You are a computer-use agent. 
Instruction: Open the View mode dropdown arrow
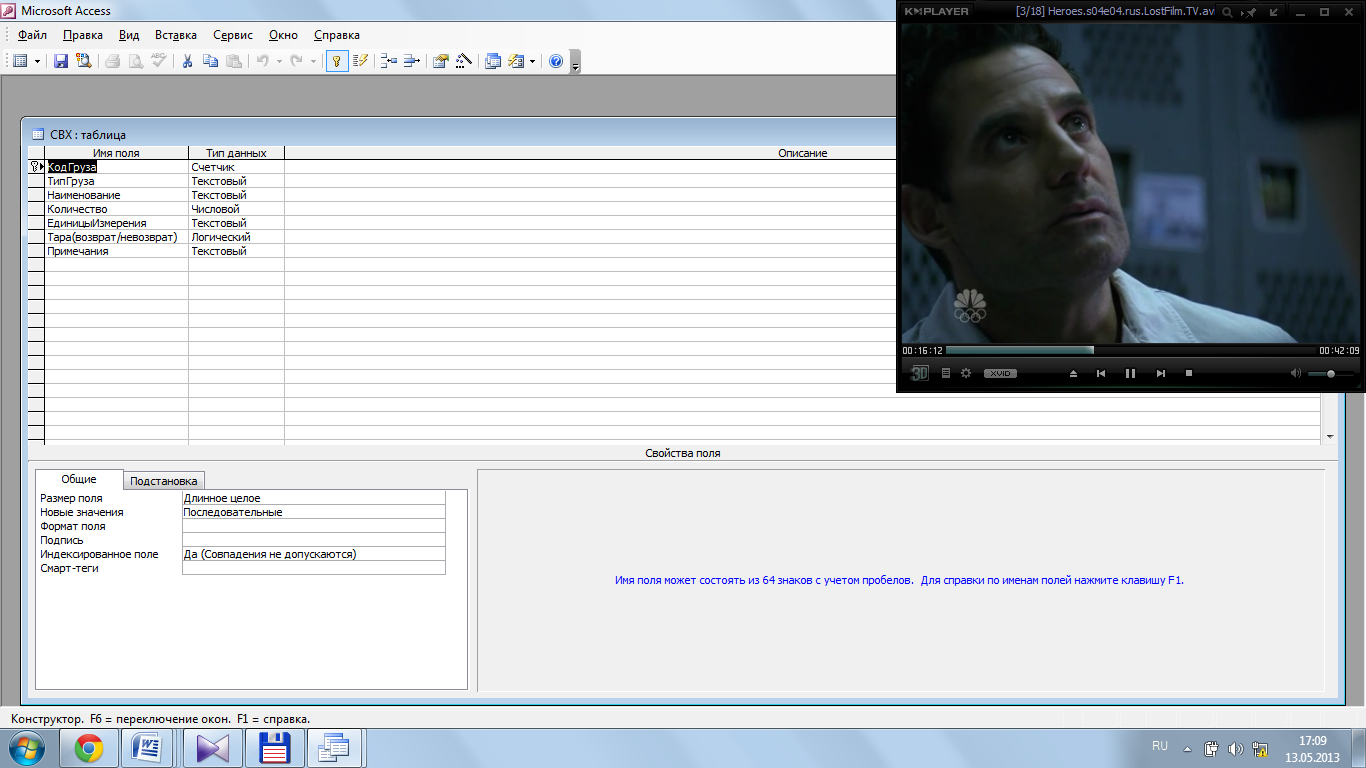click(37, 61)
